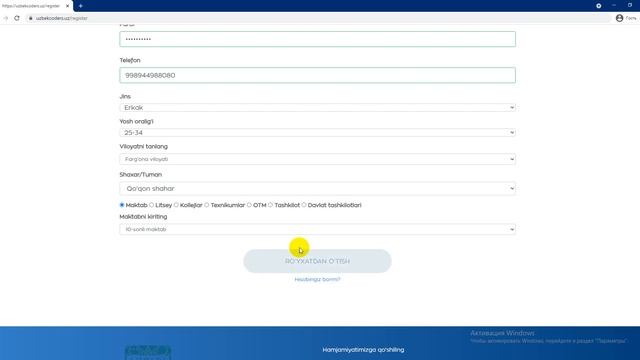This screenshot has width=640, height=360.
Task: Select the Litsey radio button
Action: tap(151, 205)
